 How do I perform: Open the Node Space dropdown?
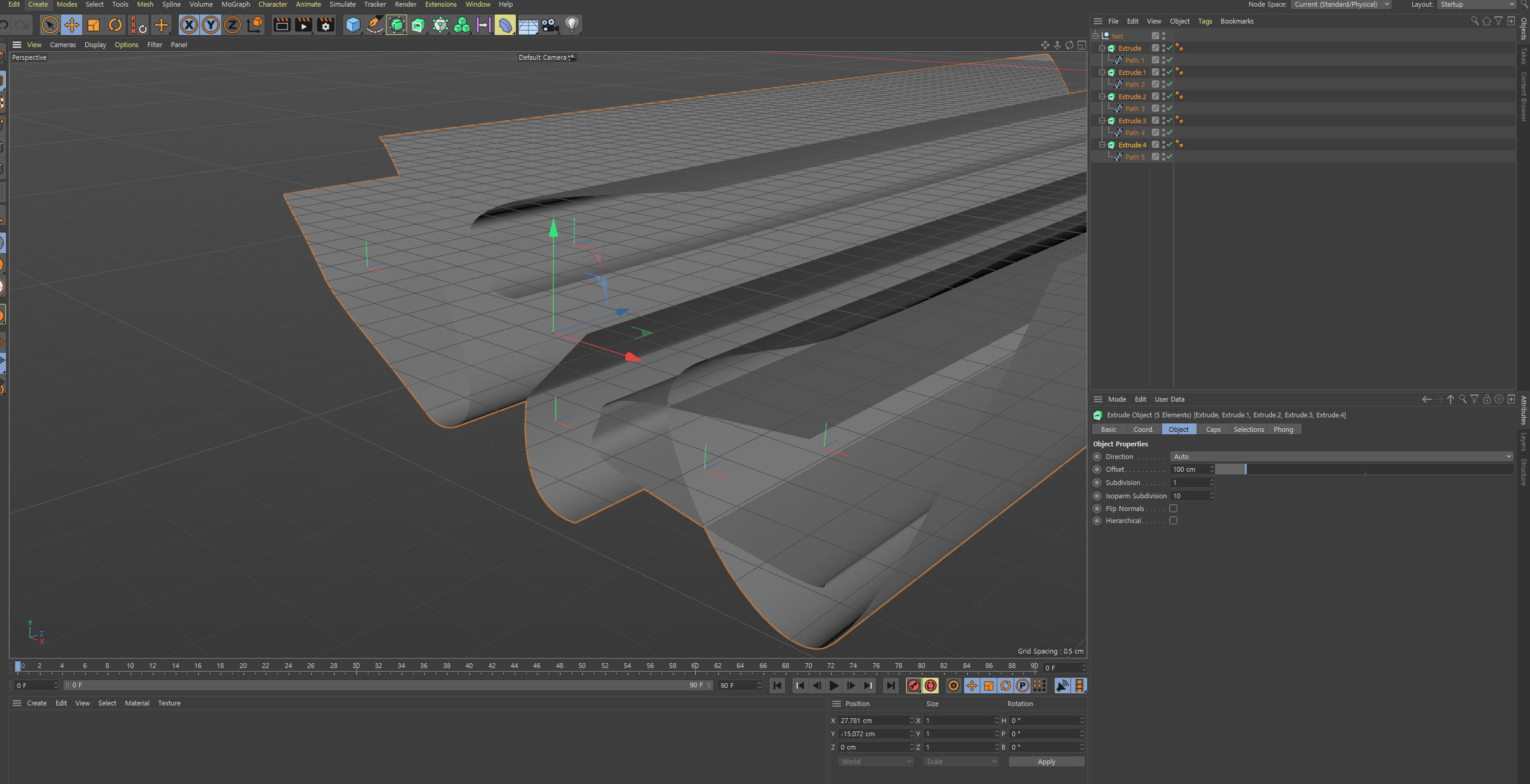[1340, 4]
